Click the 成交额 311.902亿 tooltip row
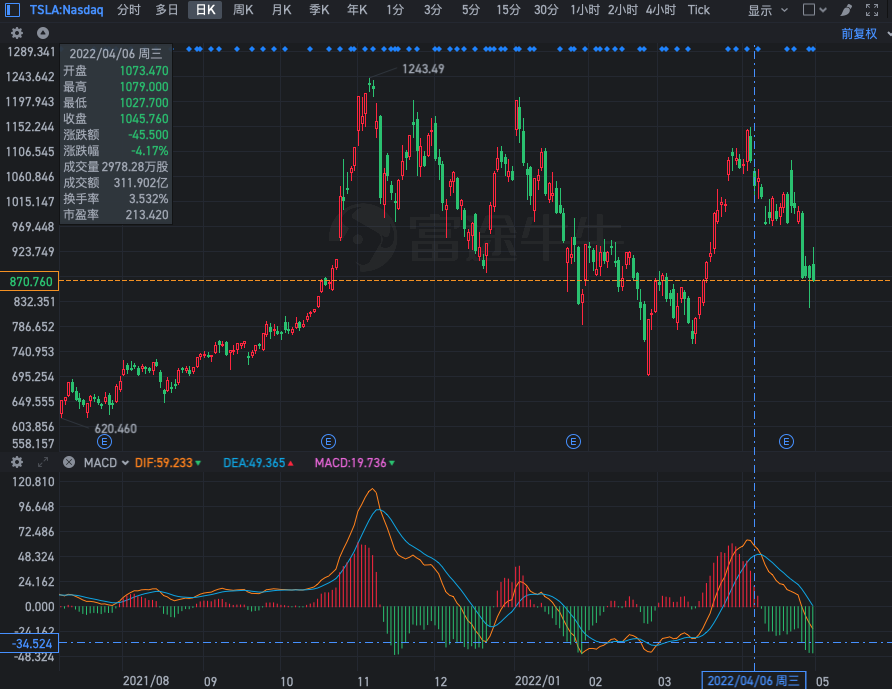The height and width of the screenshot is (689, 892). click(x=115, y=183)
